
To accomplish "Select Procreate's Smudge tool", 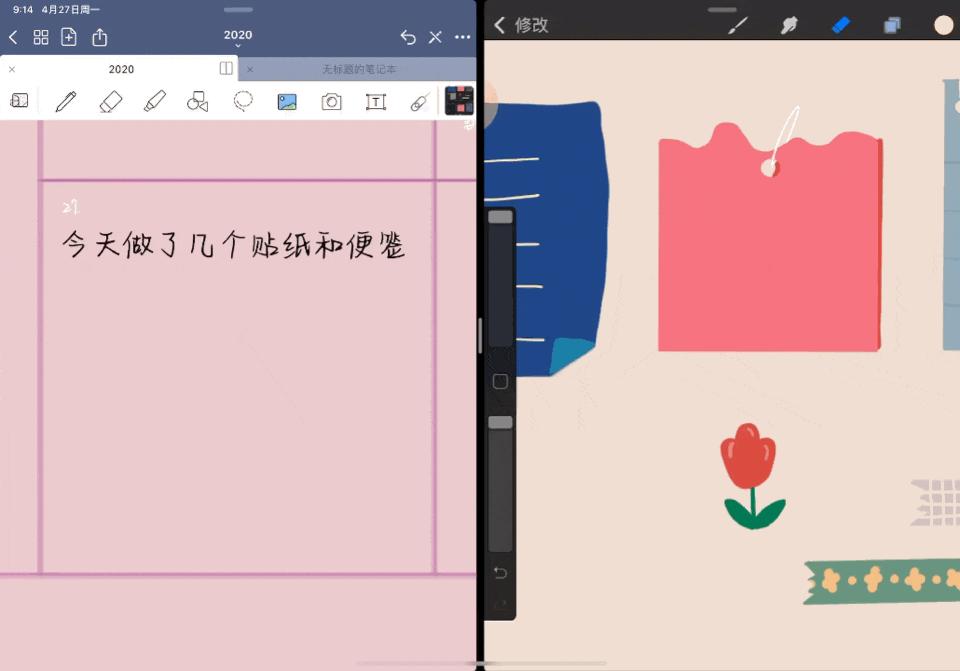I will coord(789,25).
